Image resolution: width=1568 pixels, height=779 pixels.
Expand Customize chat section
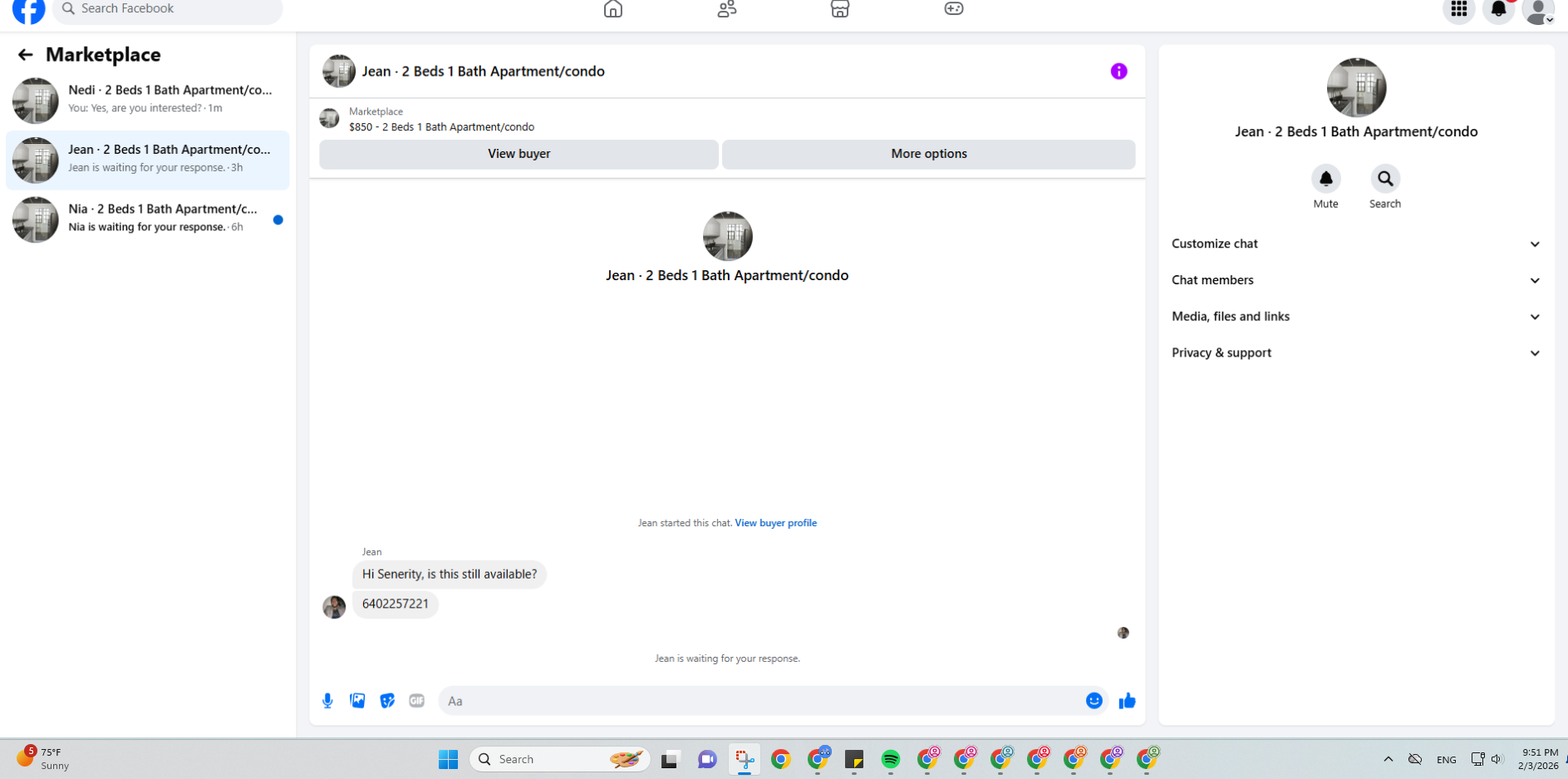(1356, 244)
